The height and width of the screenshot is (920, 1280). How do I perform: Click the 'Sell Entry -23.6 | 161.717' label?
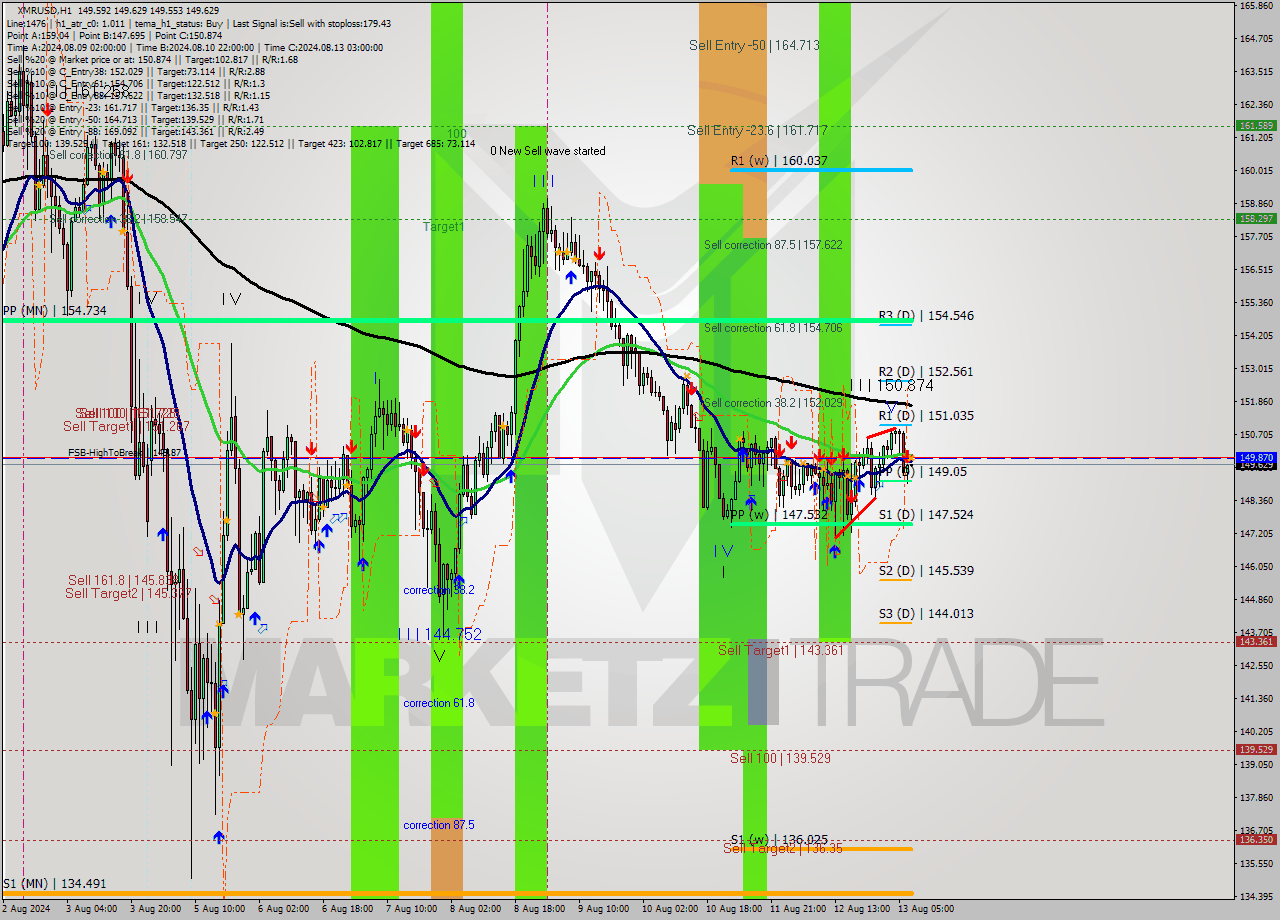click(757, 130)
